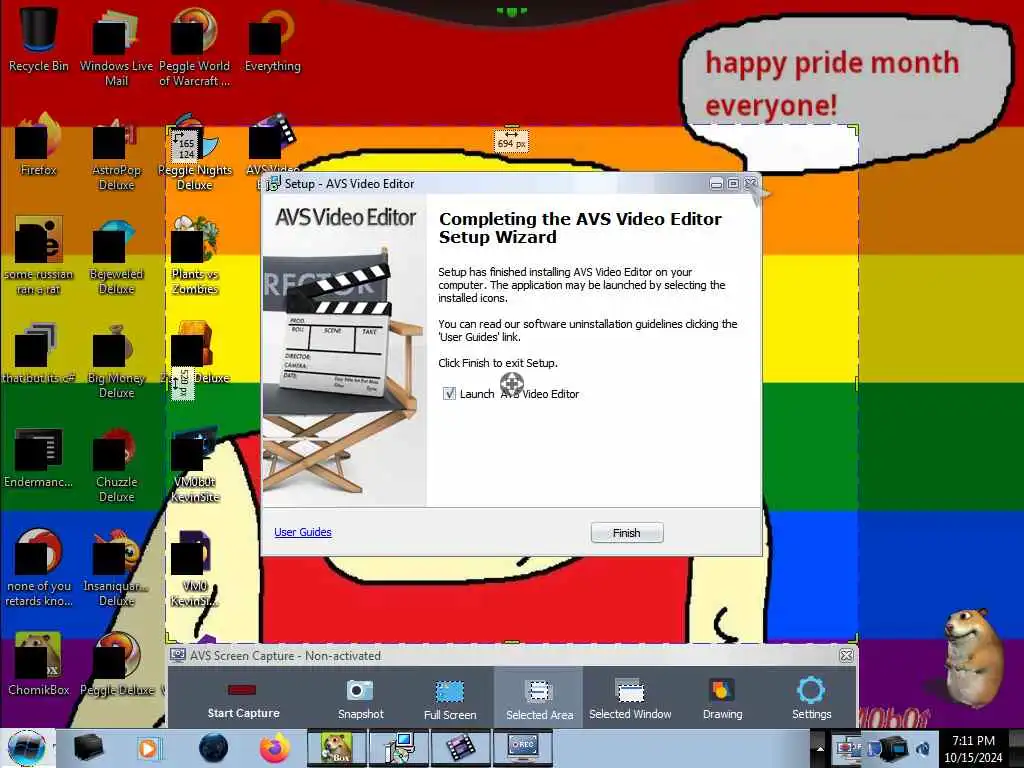Select the Selected Area capture mode
Image resolution: width=1024 pixels, height=768 pixels.
tap(539, 699)
